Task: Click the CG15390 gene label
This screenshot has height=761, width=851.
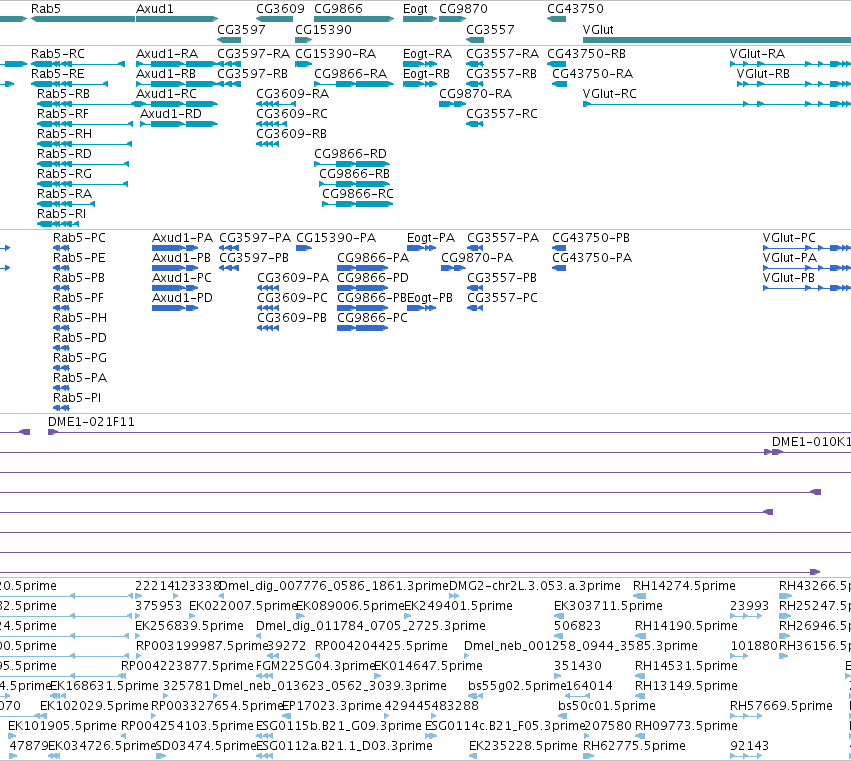Action: pyautogui.click(x=323, y=30)
